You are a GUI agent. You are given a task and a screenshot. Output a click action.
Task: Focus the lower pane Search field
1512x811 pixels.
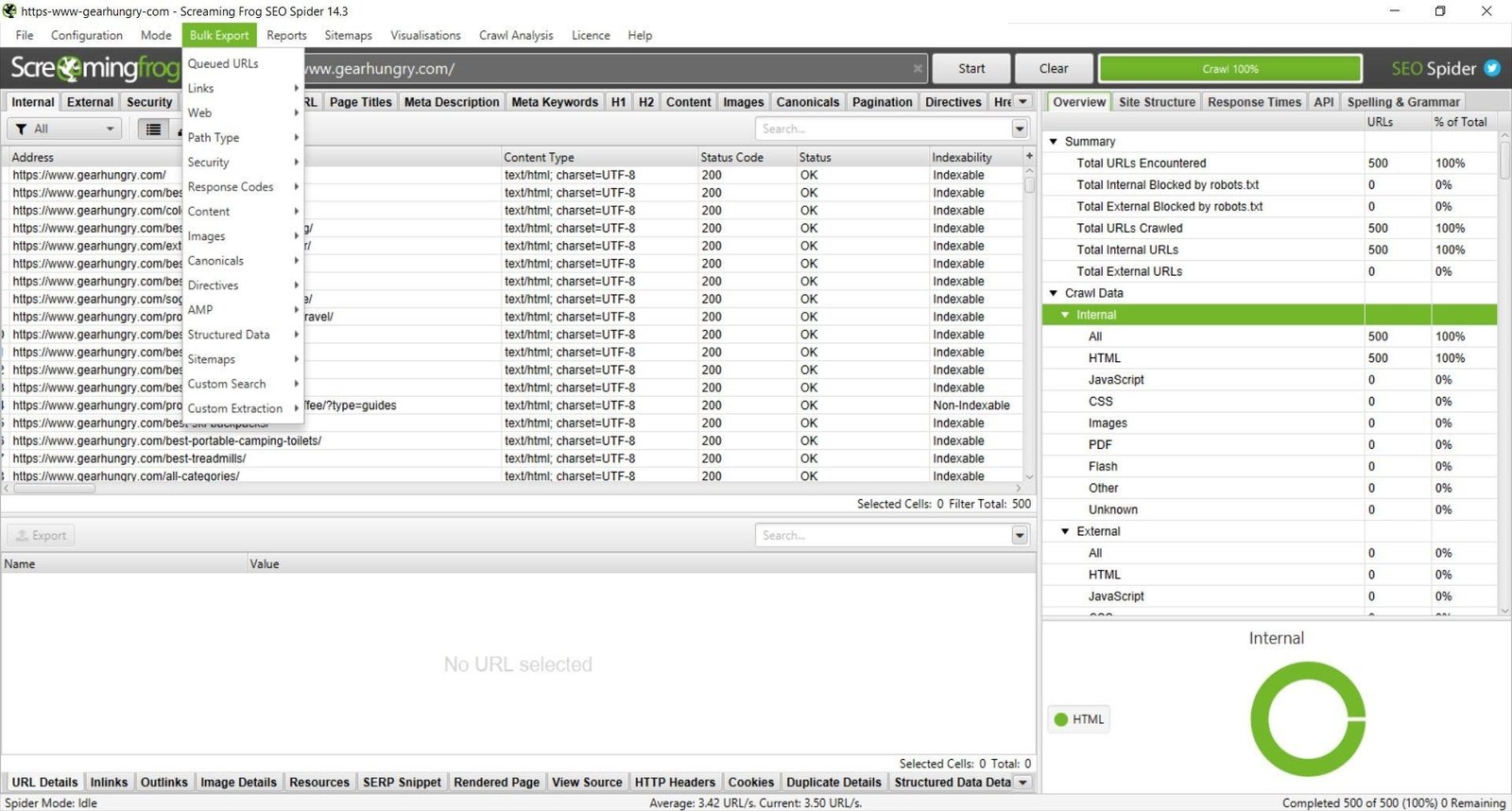(884, 535)
